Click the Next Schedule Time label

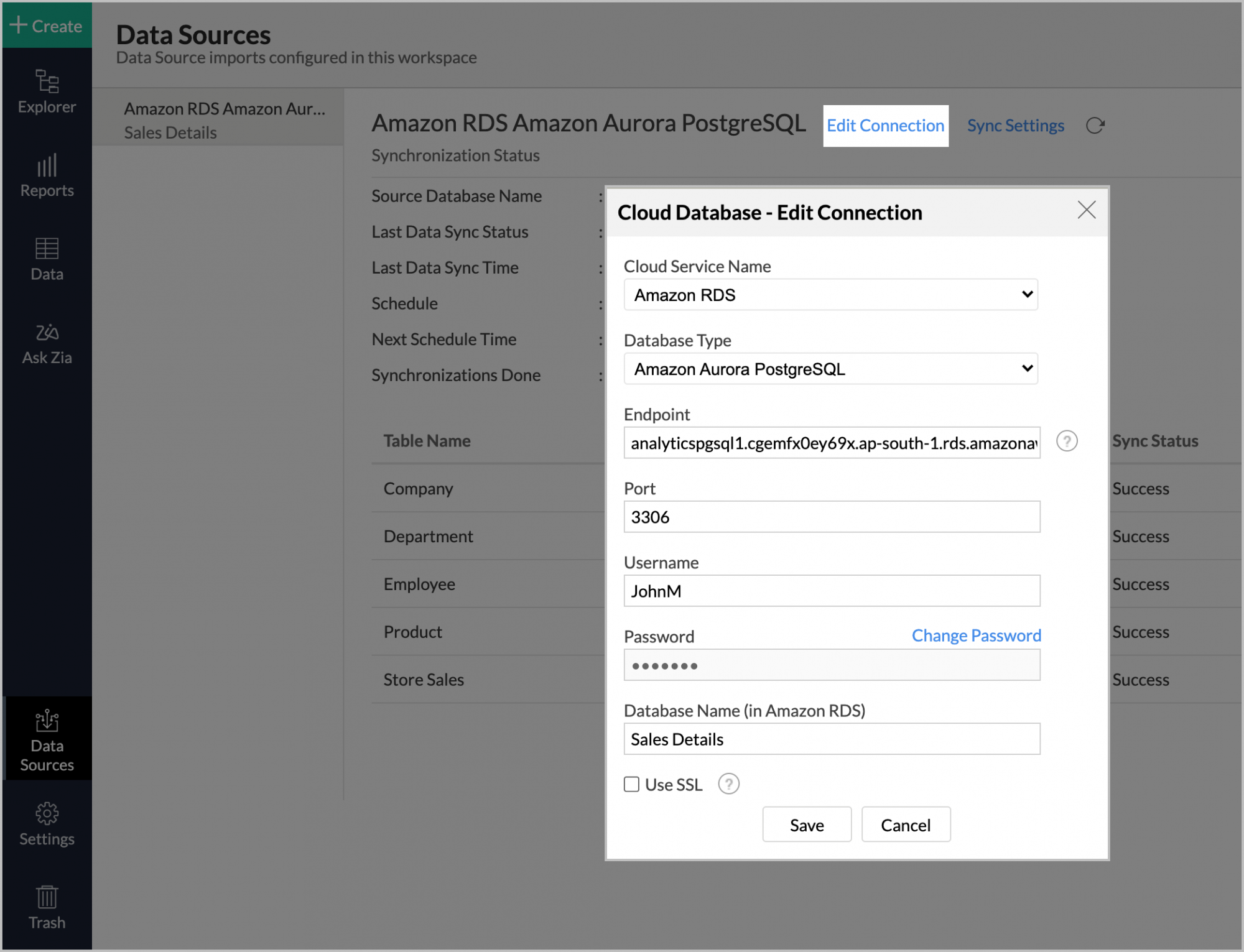[x=443, y=340]
